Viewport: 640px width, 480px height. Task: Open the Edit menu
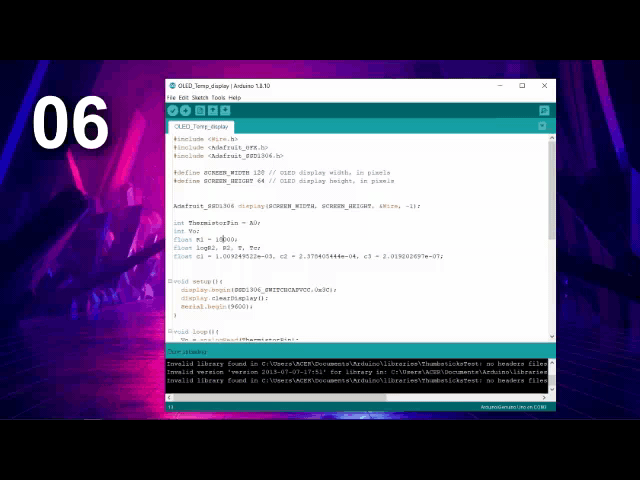(184, 98)
